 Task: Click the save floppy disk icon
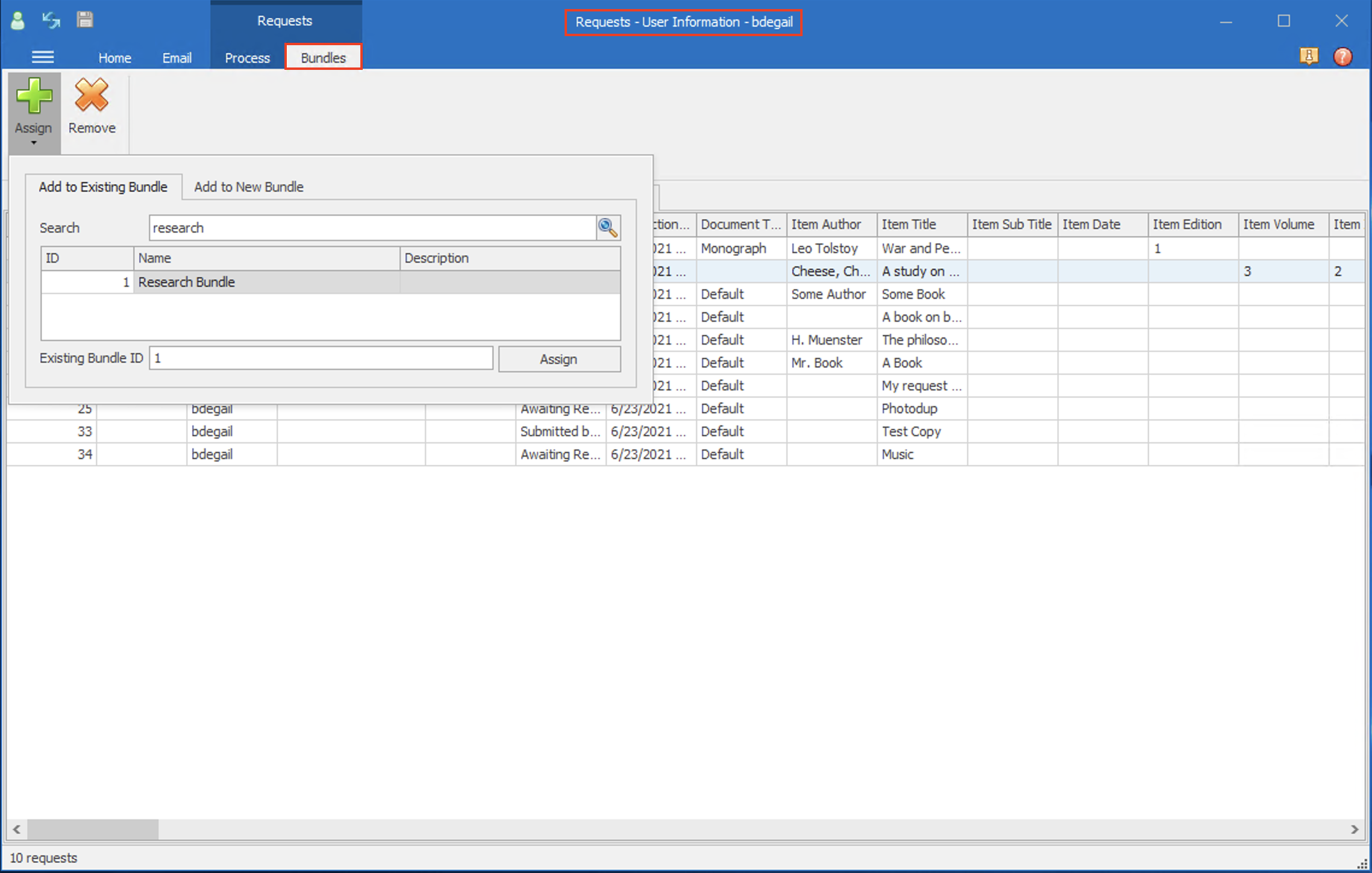85,20
